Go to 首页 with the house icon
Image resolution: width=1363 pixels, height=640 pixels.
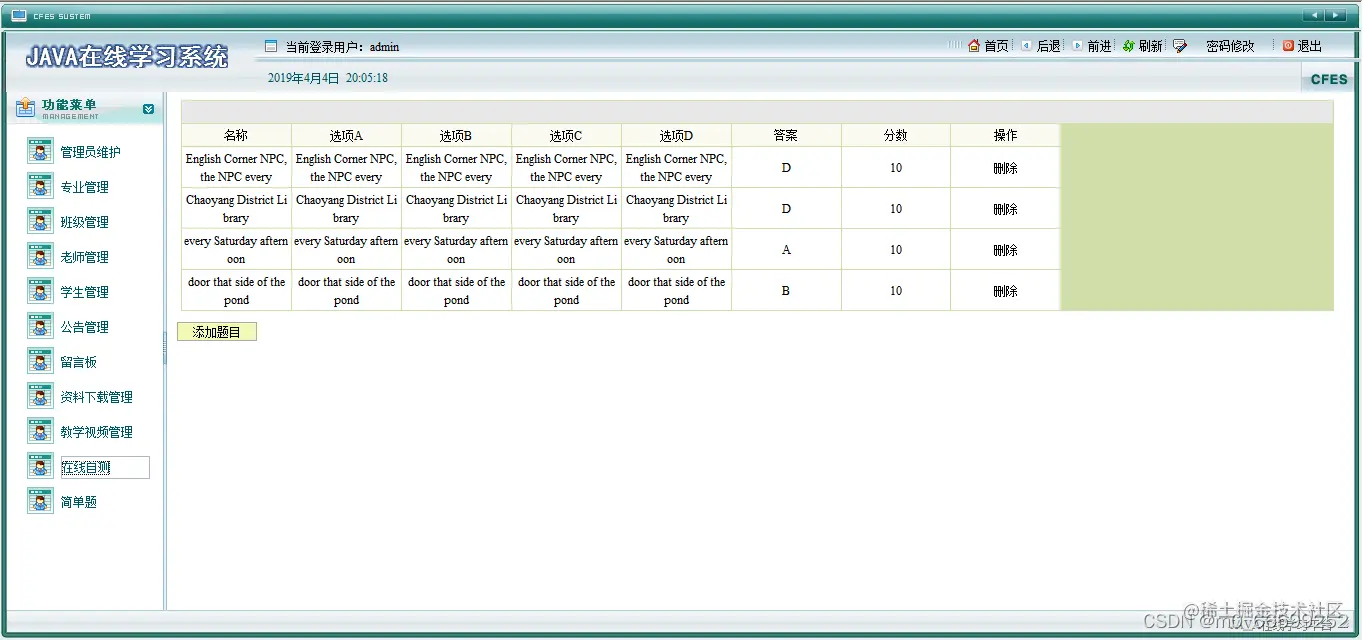coord(974,46)
